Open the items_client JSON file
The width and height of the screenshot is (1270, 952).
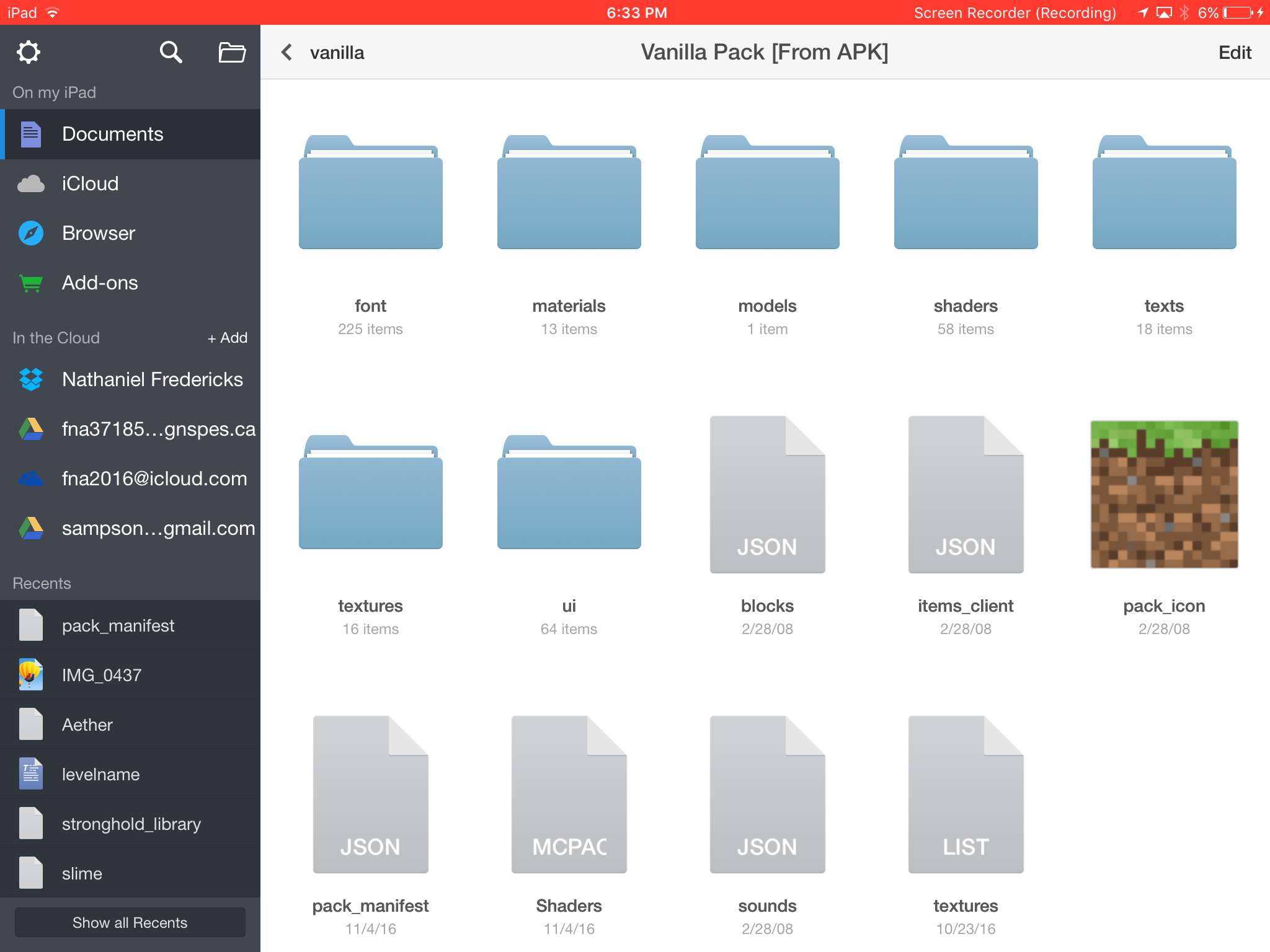966,495
